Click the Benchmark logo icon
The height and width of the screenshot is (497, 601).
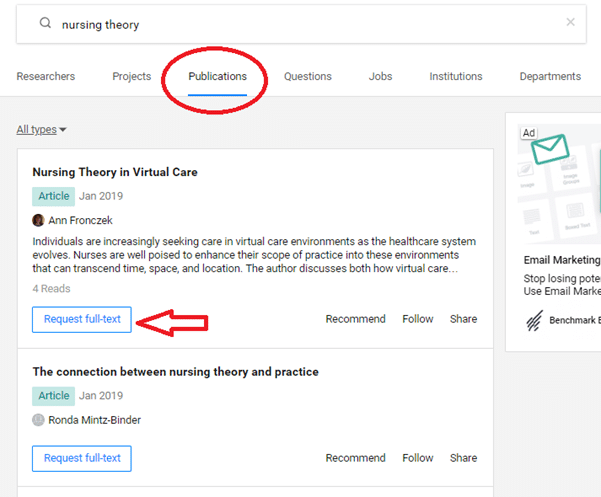(535, 320)
